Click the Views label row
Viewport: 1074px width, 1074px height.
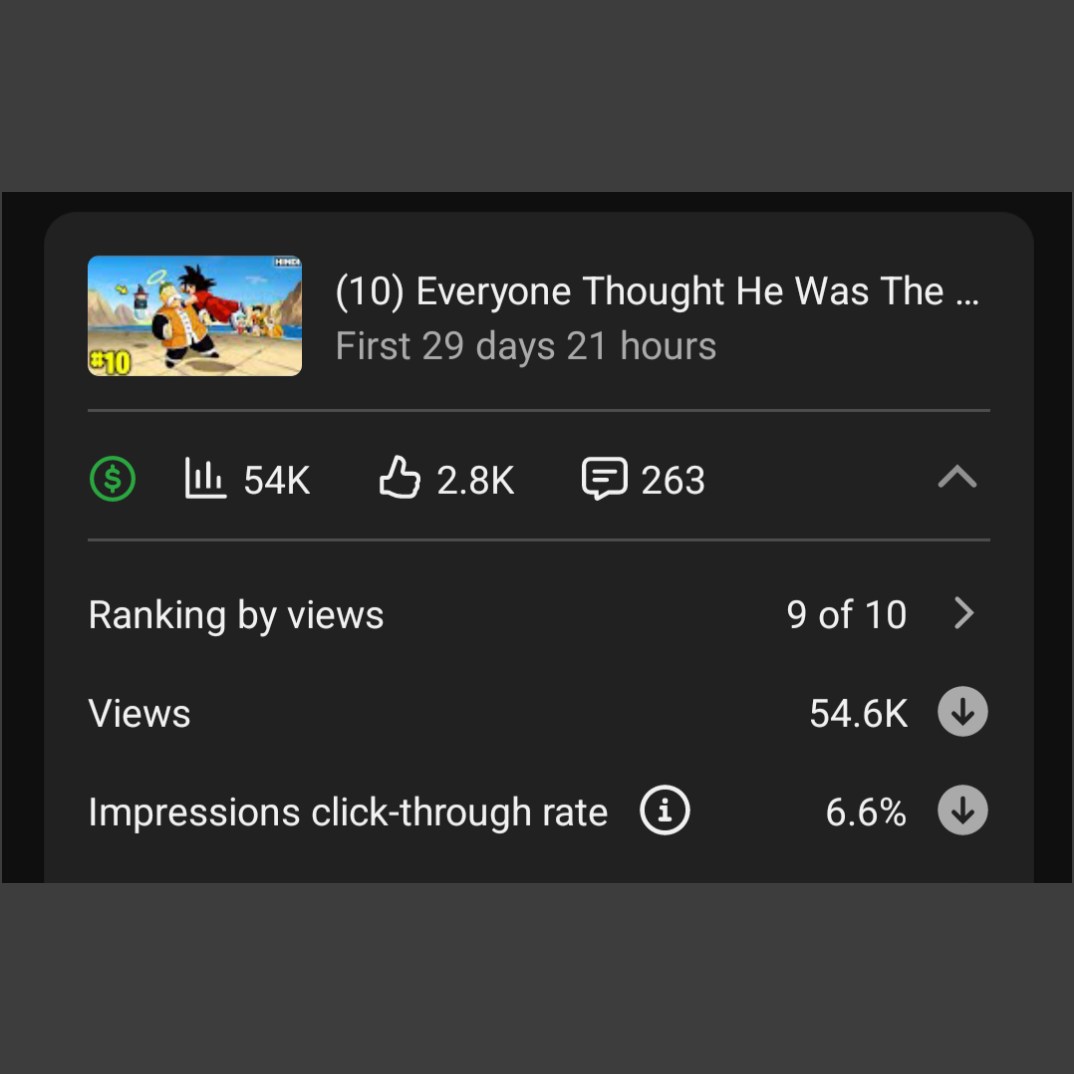[x=538, y=712]
